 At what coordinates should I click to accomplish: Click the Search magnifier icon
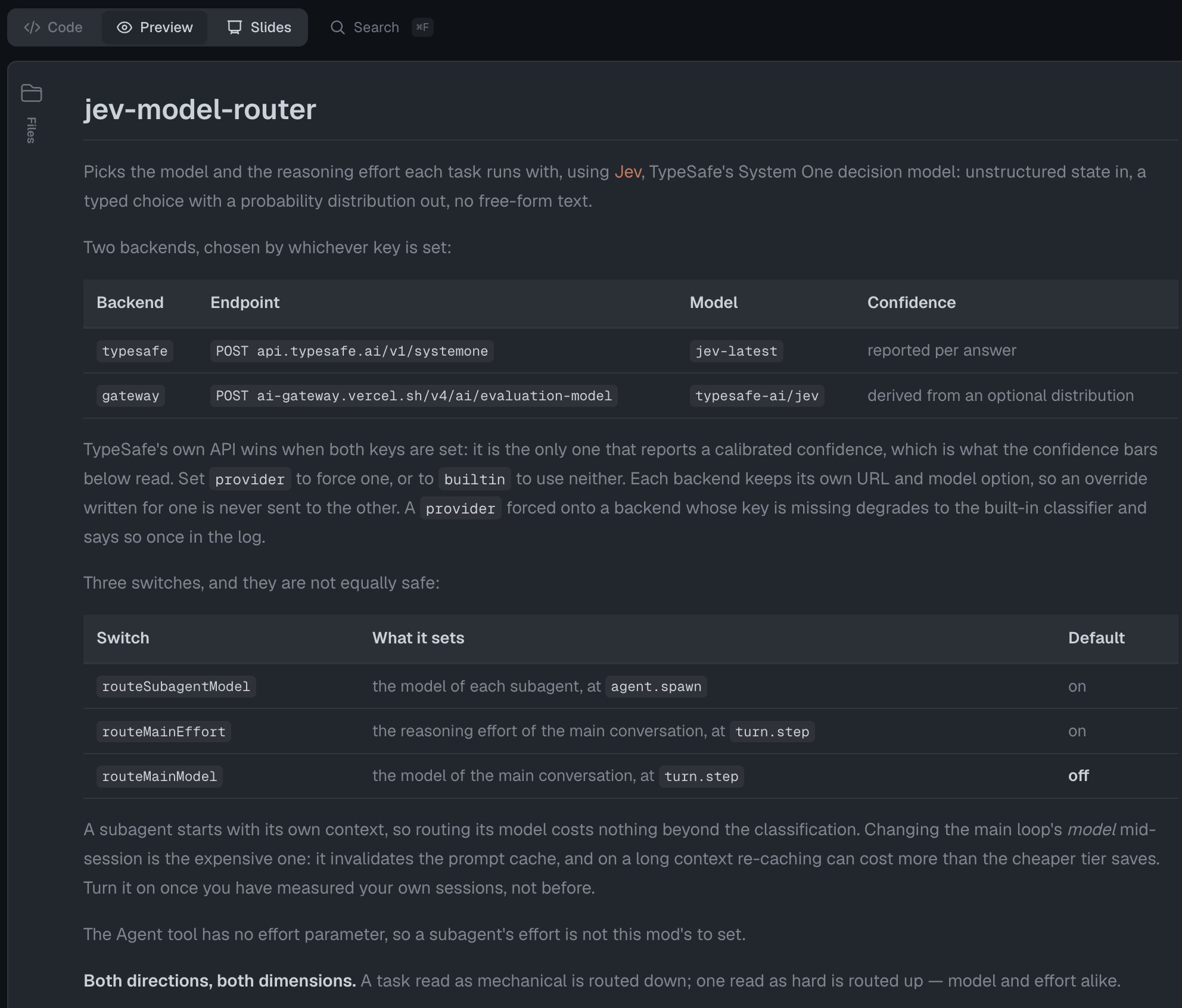click(338, 27)
